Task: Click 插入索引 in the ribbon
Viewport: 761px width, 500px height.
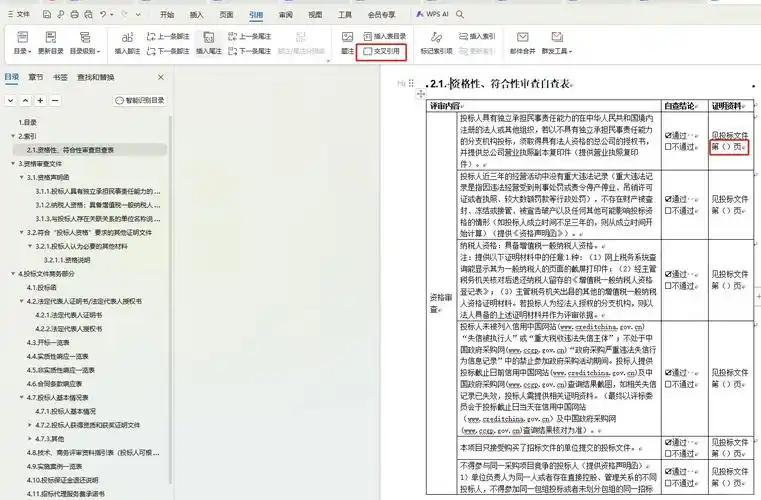Action: 477,36
